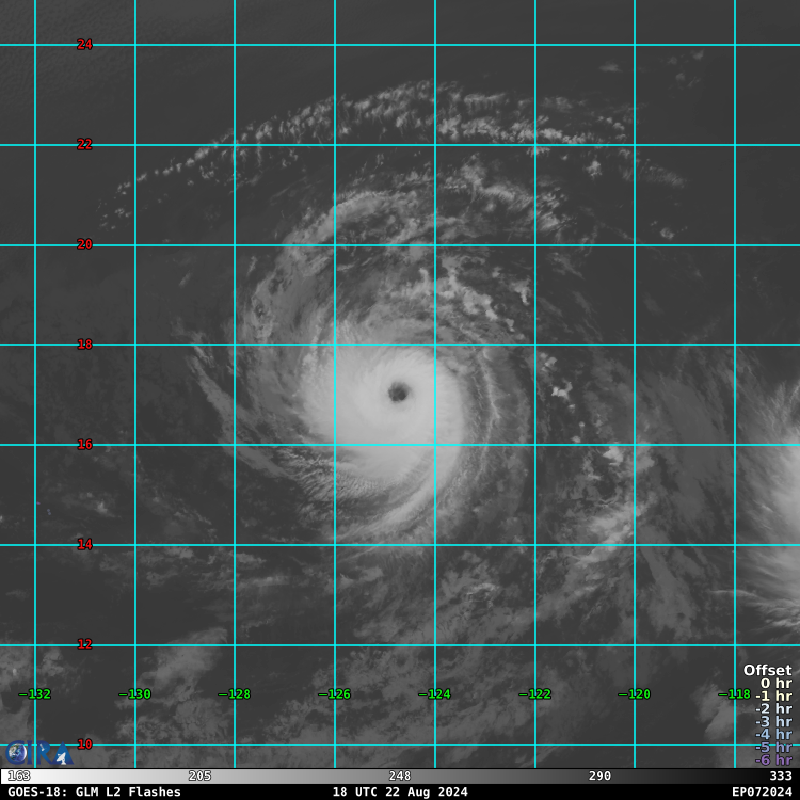Select the -6 hr offset legend entry
The height and width of the screenshot is (800, 800).
(772, 760)
